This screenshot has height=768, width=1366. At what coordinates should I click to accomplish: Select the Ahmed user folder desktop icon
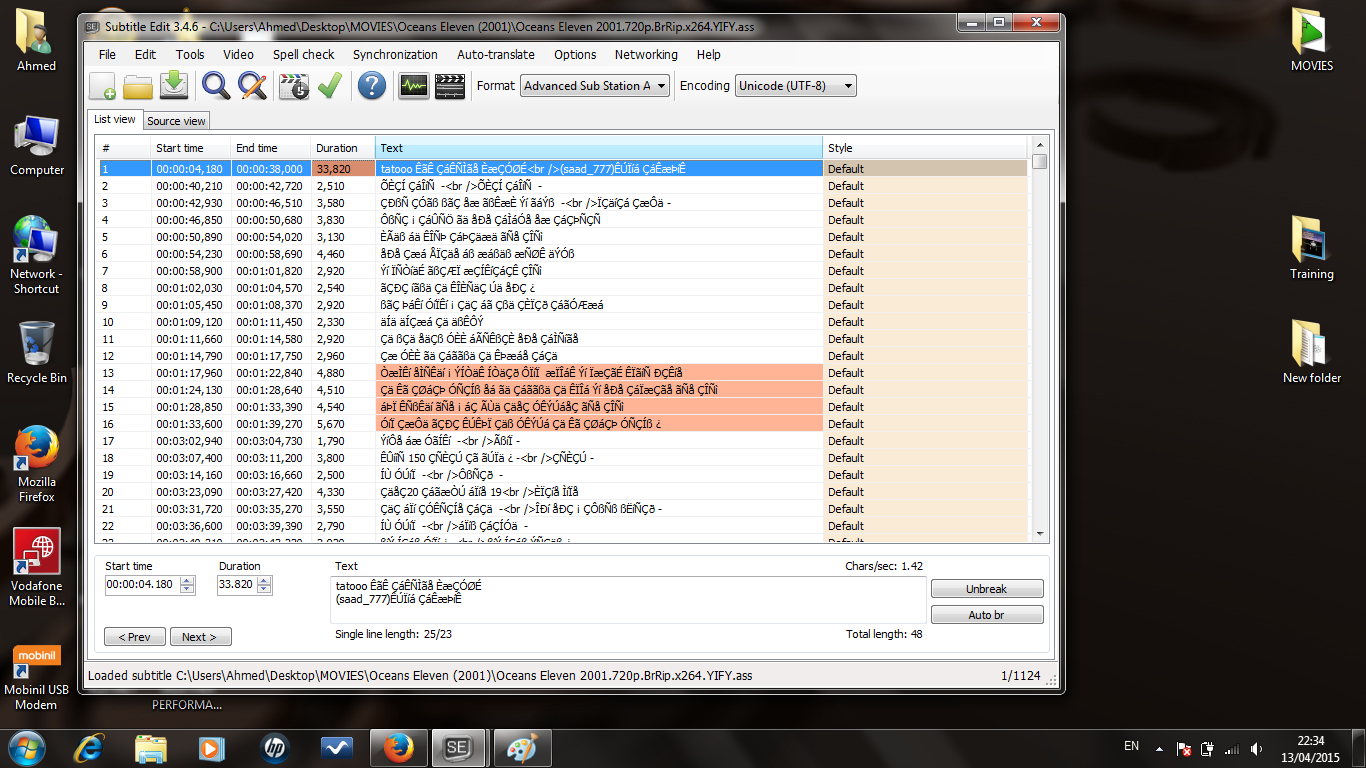37,41
